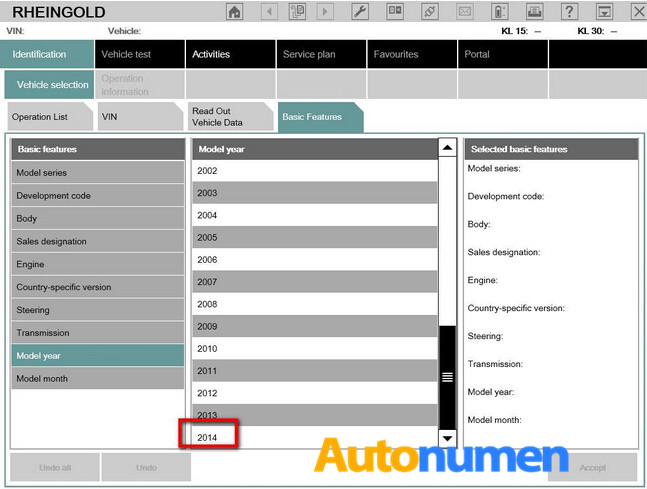This screenshot has height=489, width=647.
Task: Select model year 2013
Action: pyautogui.click(x=315, y=415)
